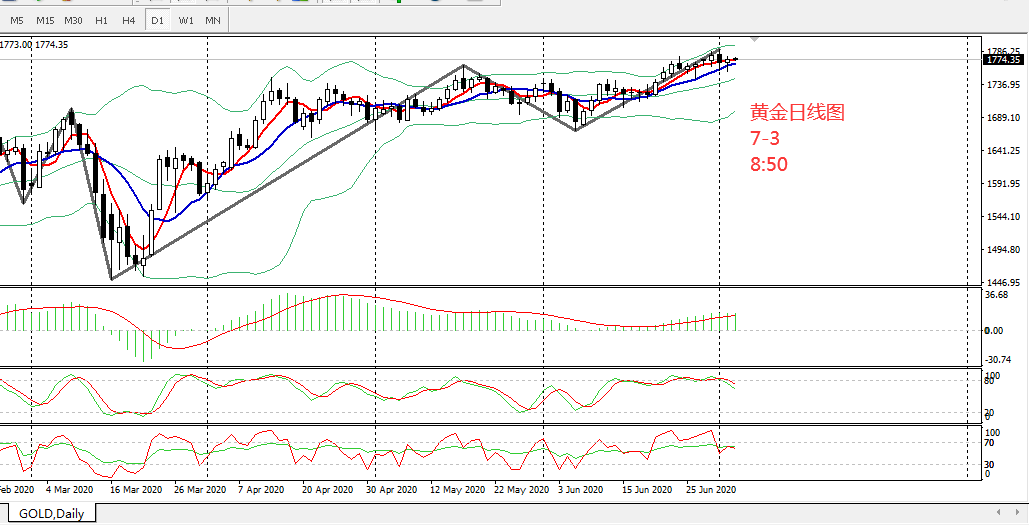Screen dimensions: 1029x525
Task: Click the 1689.10 level on price scale
Action: 1003,118
